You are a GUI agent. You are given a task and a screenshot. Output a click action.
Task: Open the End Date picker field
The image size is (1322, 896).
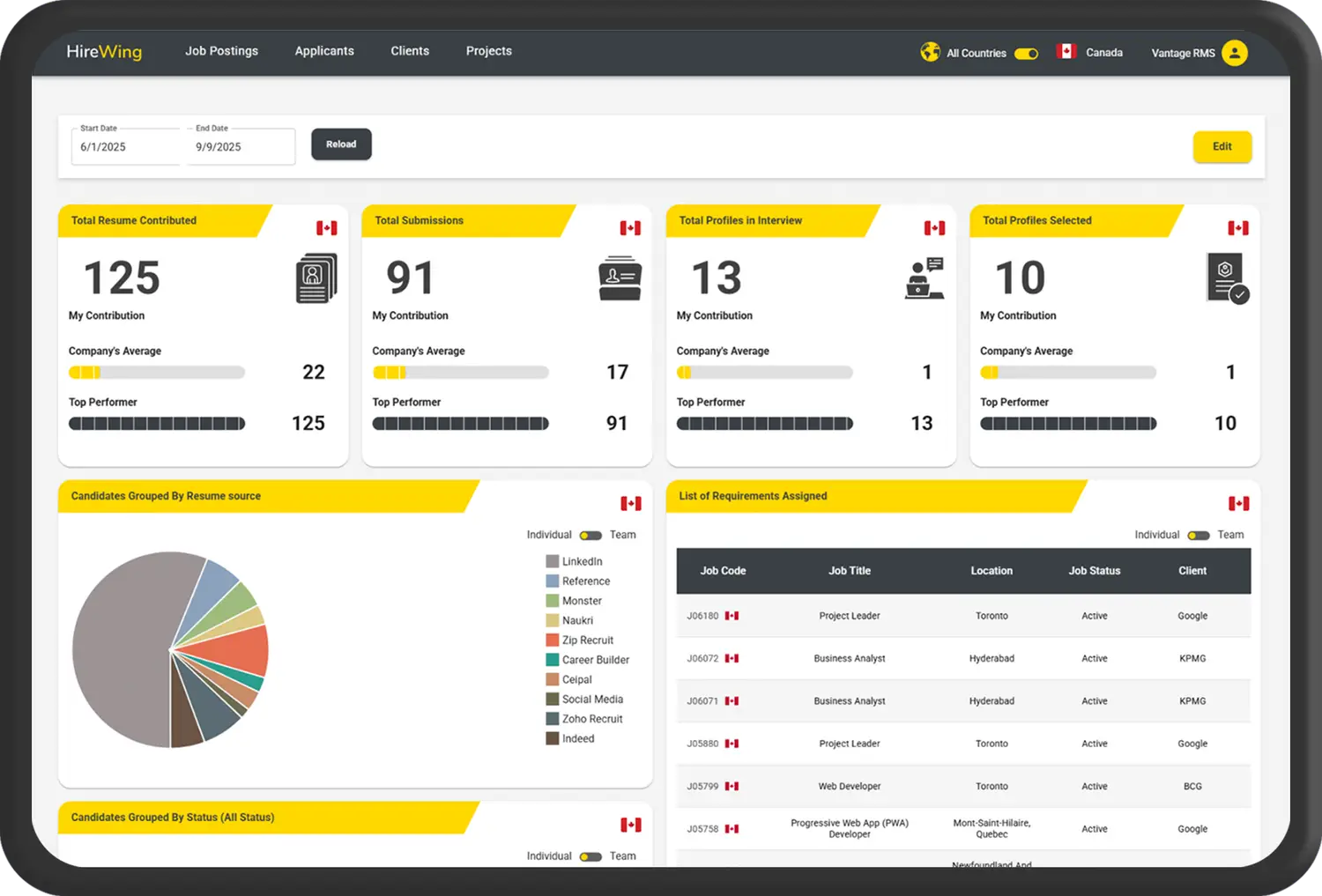pyautogui.click(x=241, y=147)
